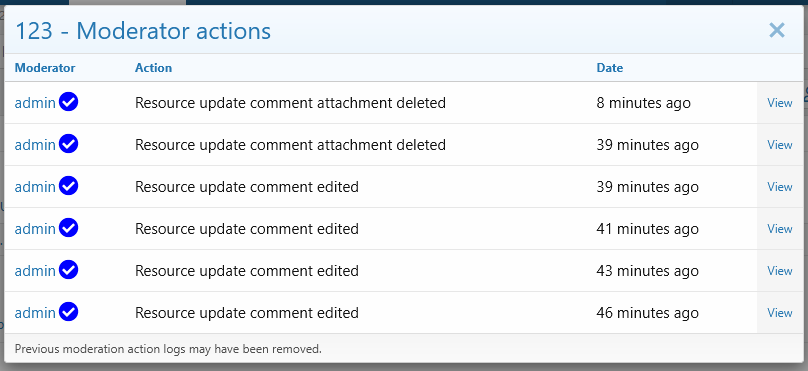Click verified badge in 8 minutes ago row
This screenshot has width=808, height=371.
click(69, 102)
